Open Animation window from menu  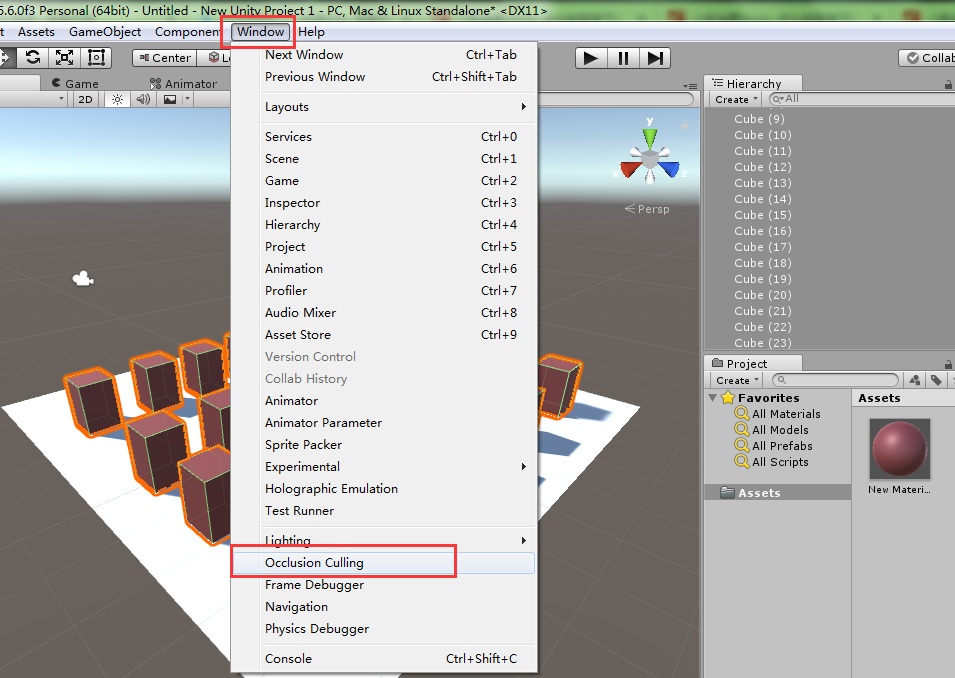click(x=384, y=269)
